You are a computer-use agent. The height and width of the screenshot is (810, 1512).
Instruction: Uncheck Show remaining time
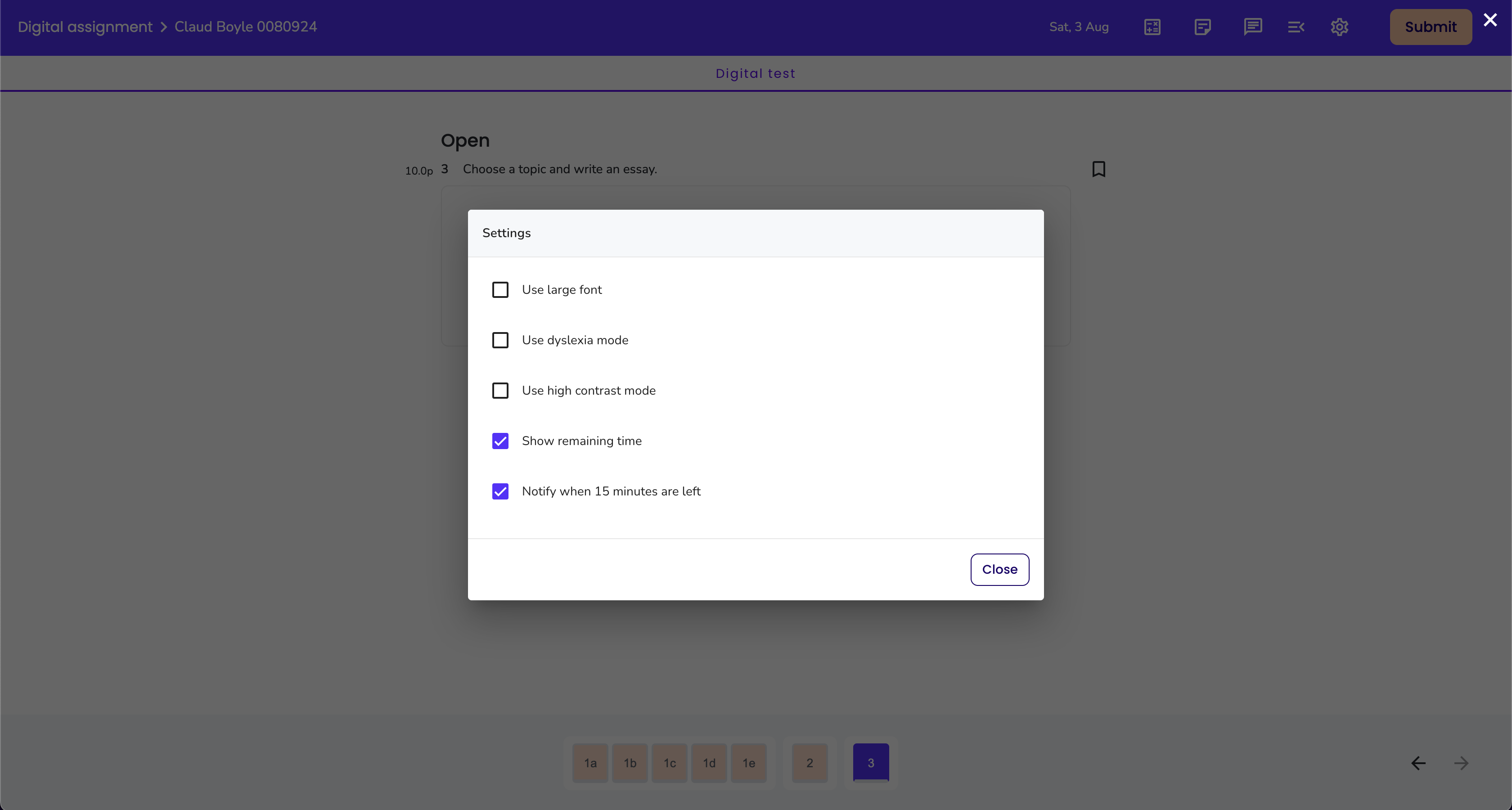[x=500, y=441]
